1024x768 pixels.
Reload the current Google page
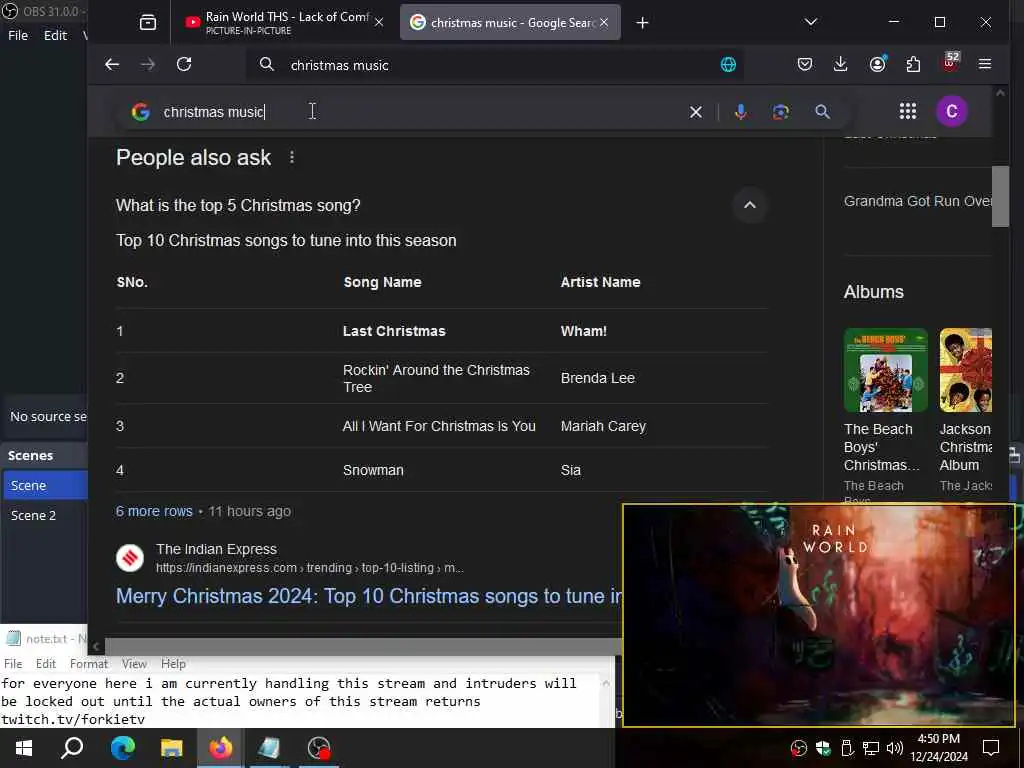tap(184, 64)
